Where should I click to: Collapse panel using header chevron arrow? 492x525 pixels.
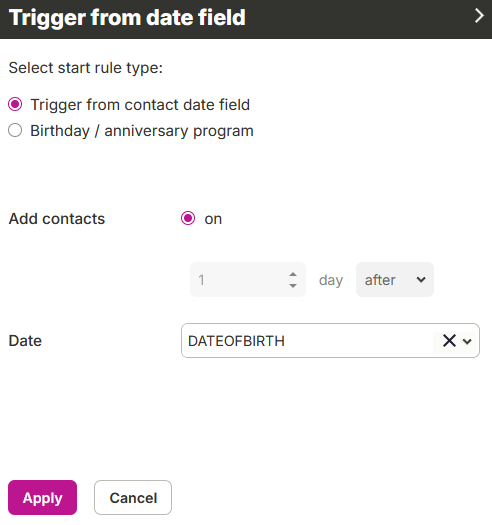coord(479,16)
